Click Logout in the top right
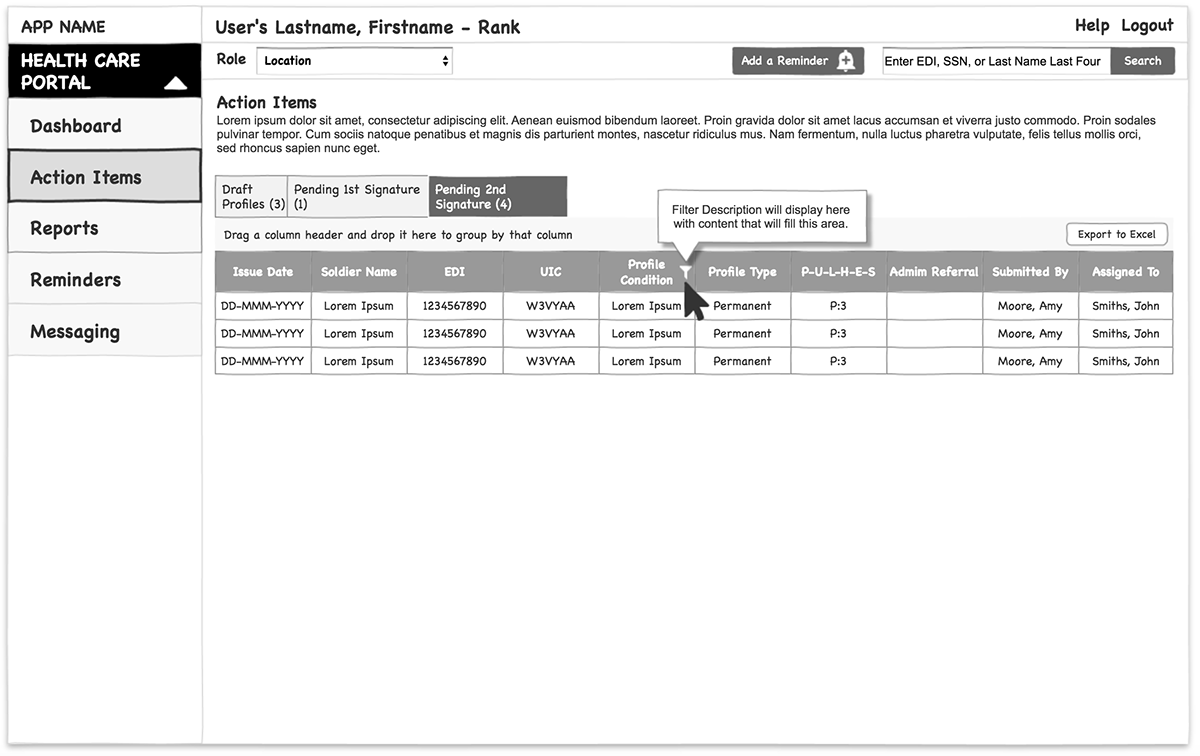Screen dimensions: 1200x756 point(1146,25)
